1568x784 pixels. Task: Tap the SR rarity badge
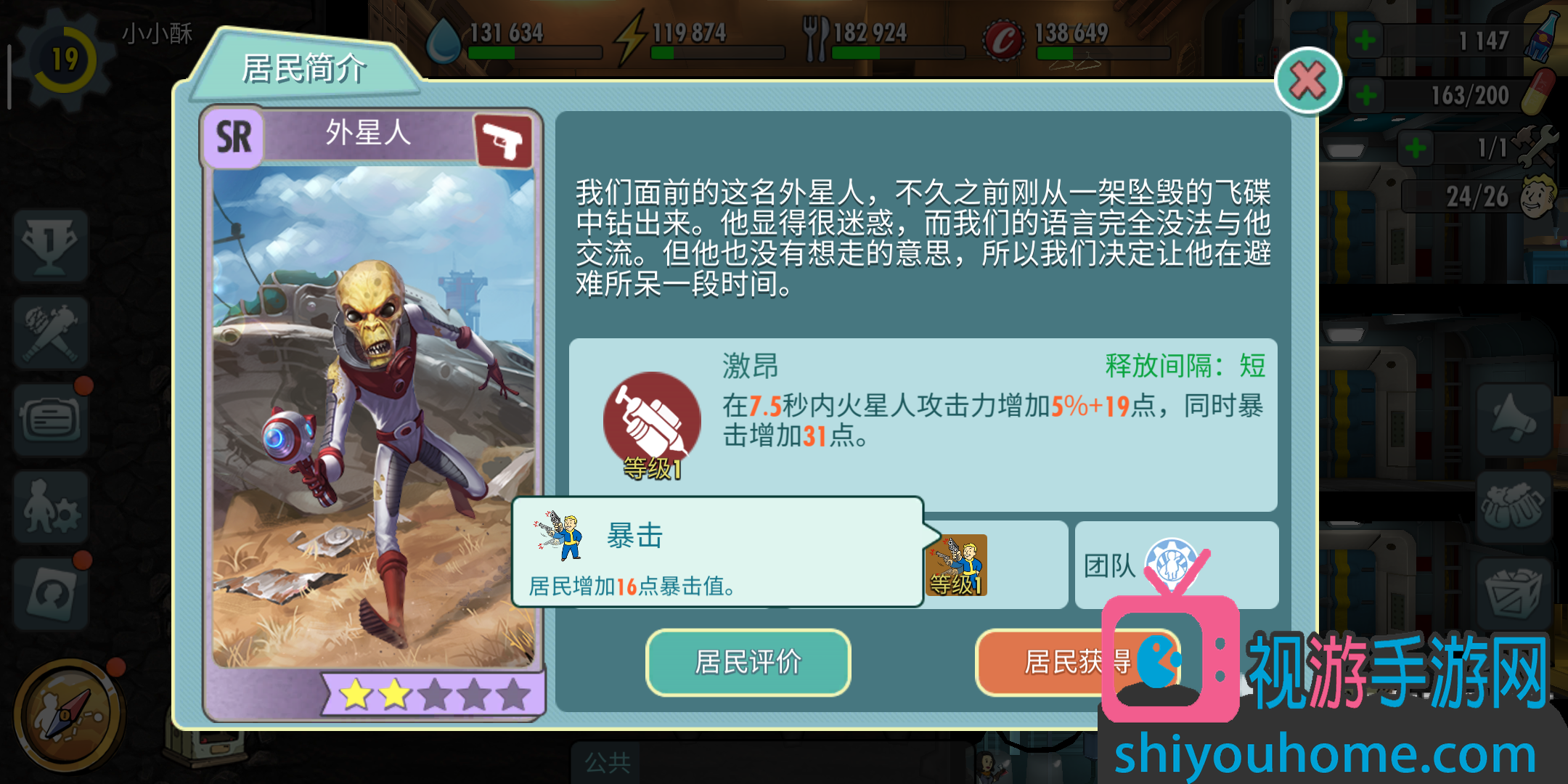tap(234, 136)
